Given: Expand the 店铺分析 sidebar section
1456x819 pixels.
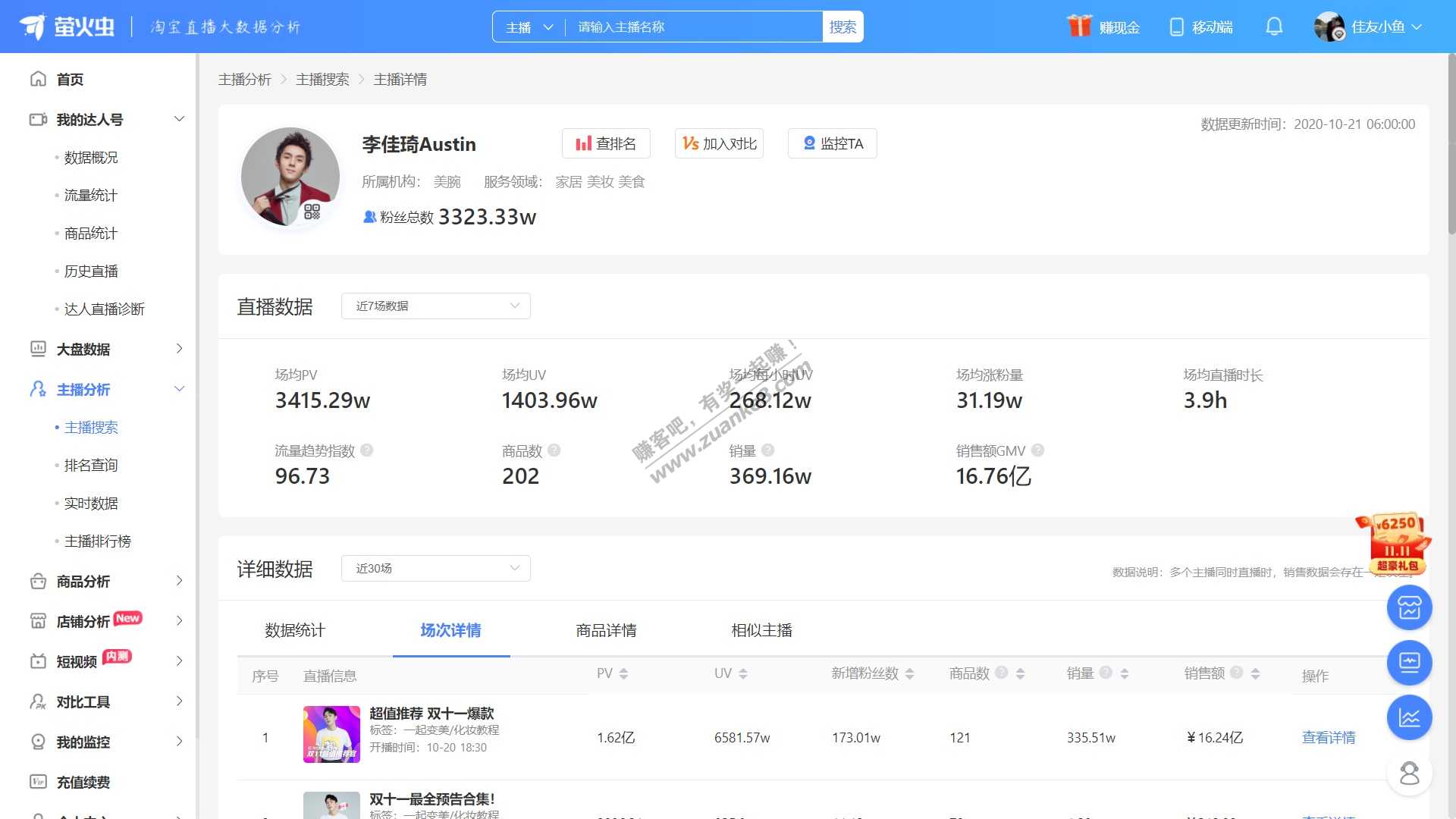Looking at the screenshot, I should pyautogui.click(x=179, y=621).
